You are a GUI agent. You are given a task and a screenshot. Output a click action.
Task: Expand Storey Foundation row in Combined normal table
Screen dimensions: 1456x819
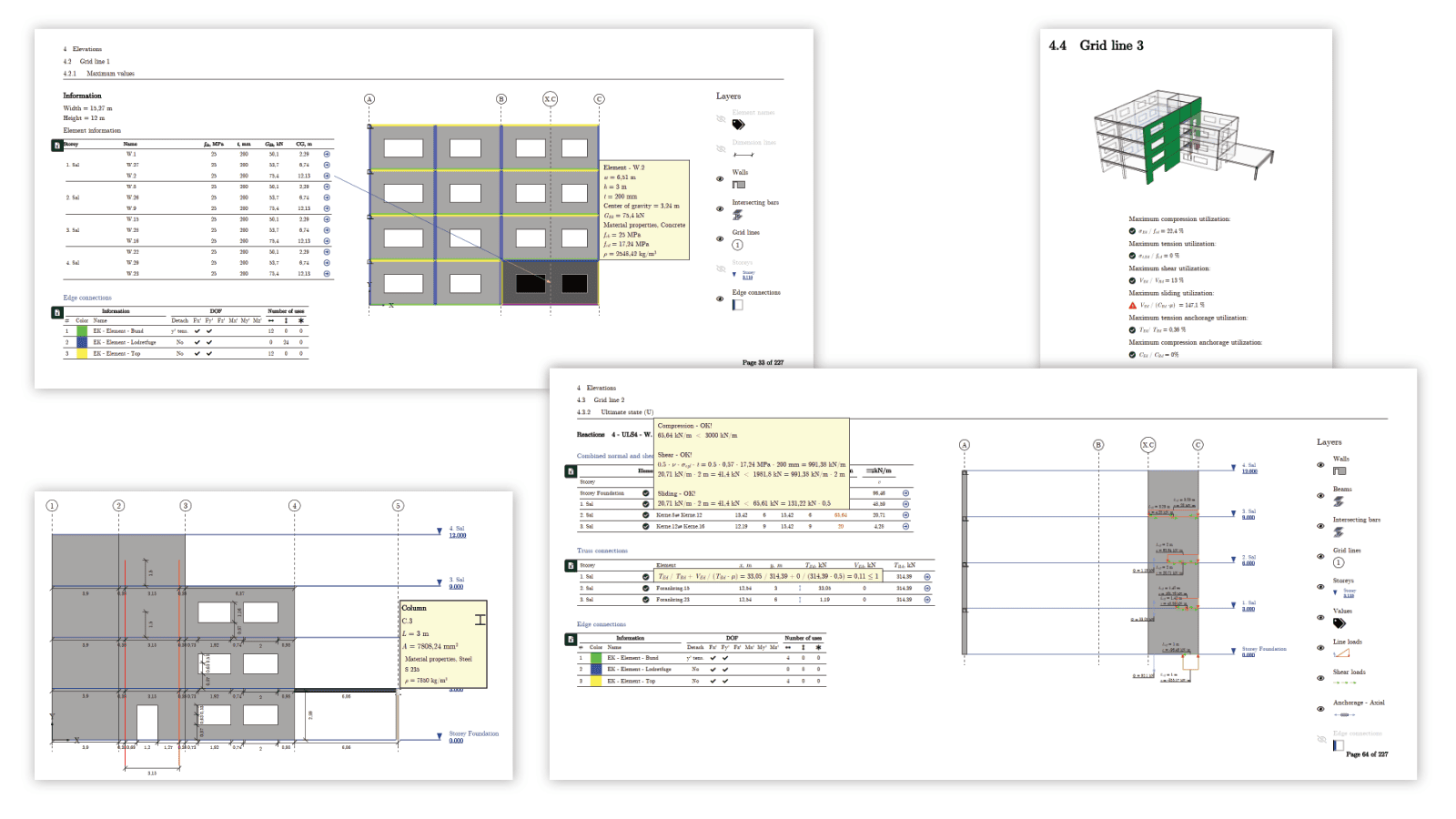[x=905, y=493]
